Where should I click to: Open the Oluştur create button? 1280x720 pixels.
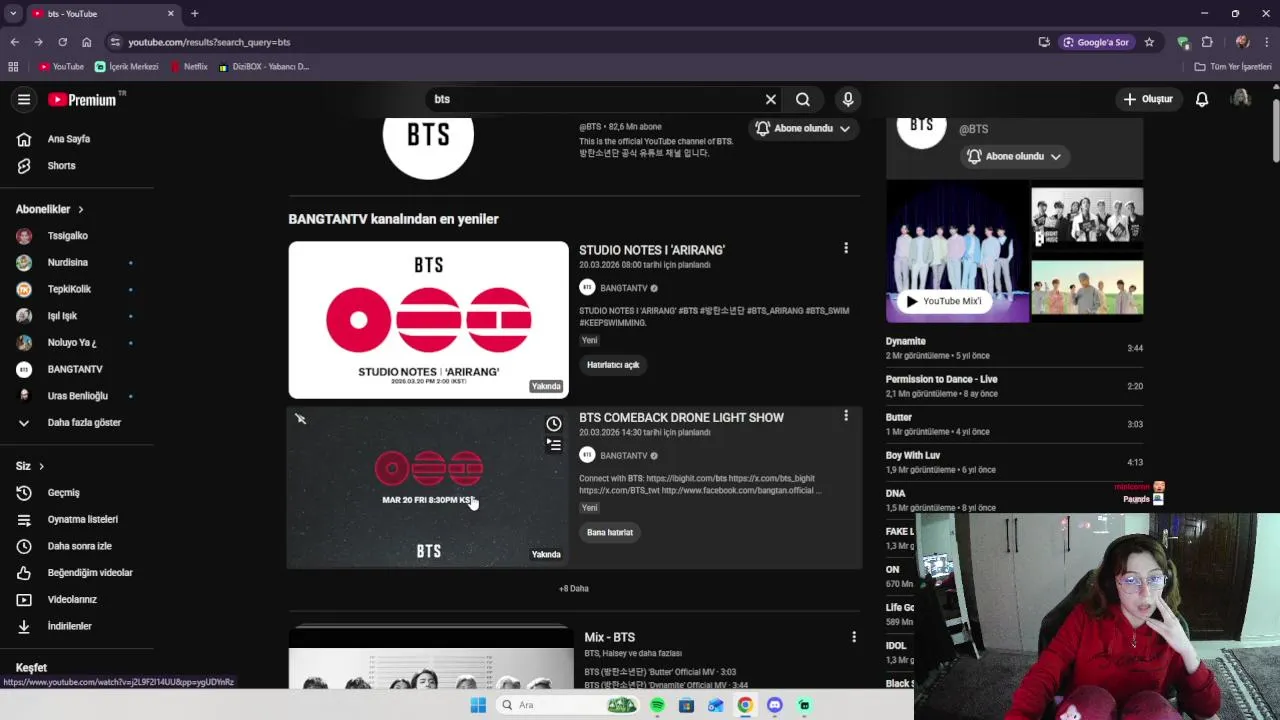(x=1148, y=99)
